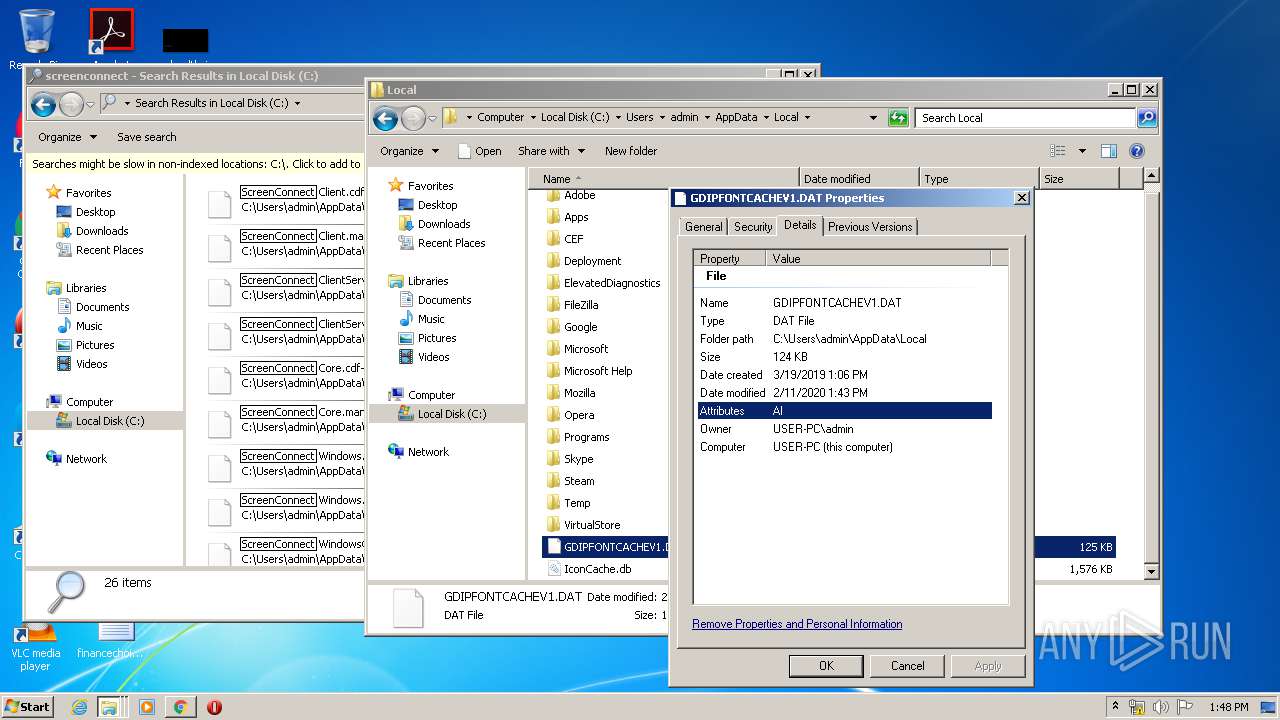The height and width of the screenshot is (720, 1280).
Task: Select Desktop under Favorites in Local window
Action: [437, 205]
